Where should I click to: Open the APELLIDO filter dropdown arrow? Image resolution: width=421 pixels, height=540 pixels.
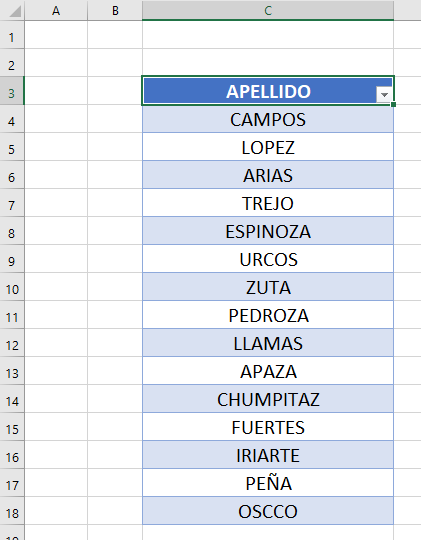pyautogui.click(x=384, y=94)
